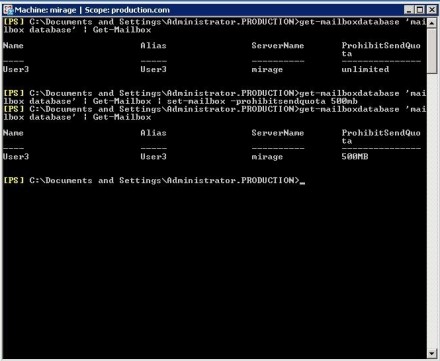Click first 'ServerName' column header
Viewport: 440px width, 361px height.
tap(278, 45)
